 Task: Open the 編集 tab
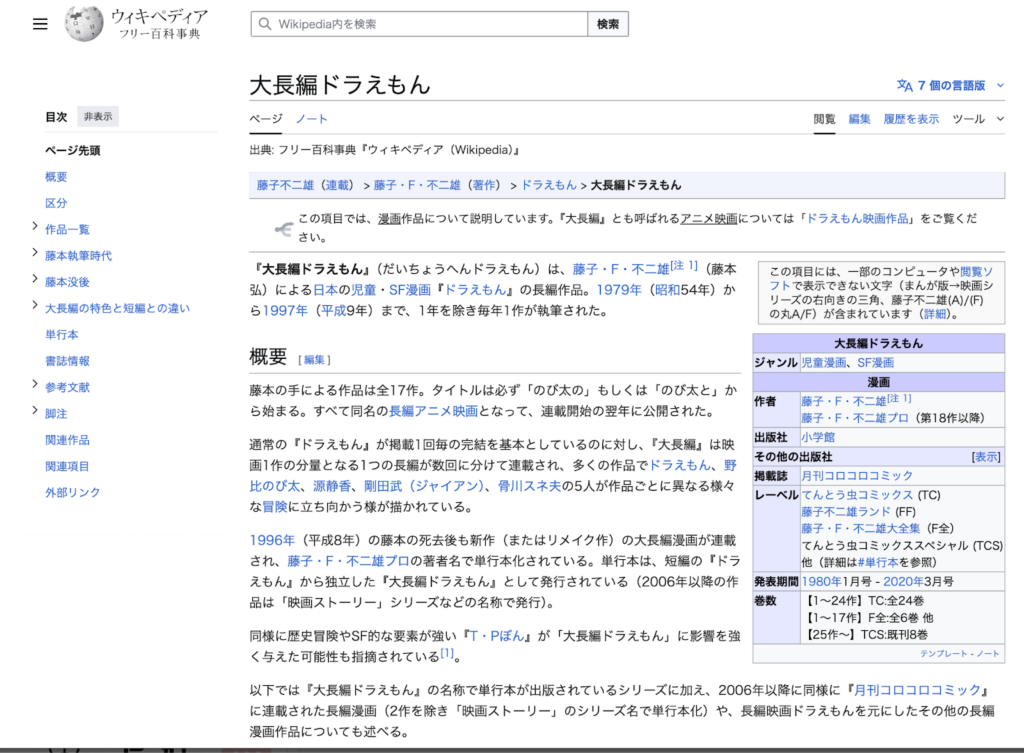(859, 119)
